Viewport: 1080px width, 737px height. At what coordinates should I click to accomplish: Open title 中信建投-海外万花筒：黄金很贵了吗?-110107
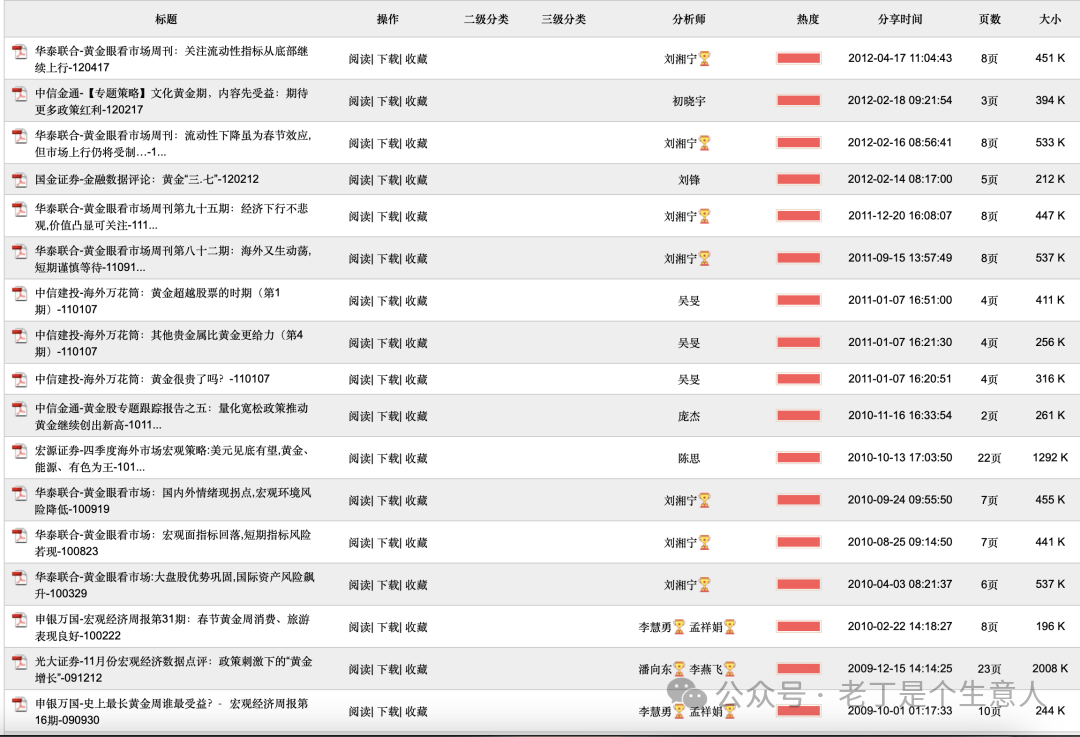152,379
